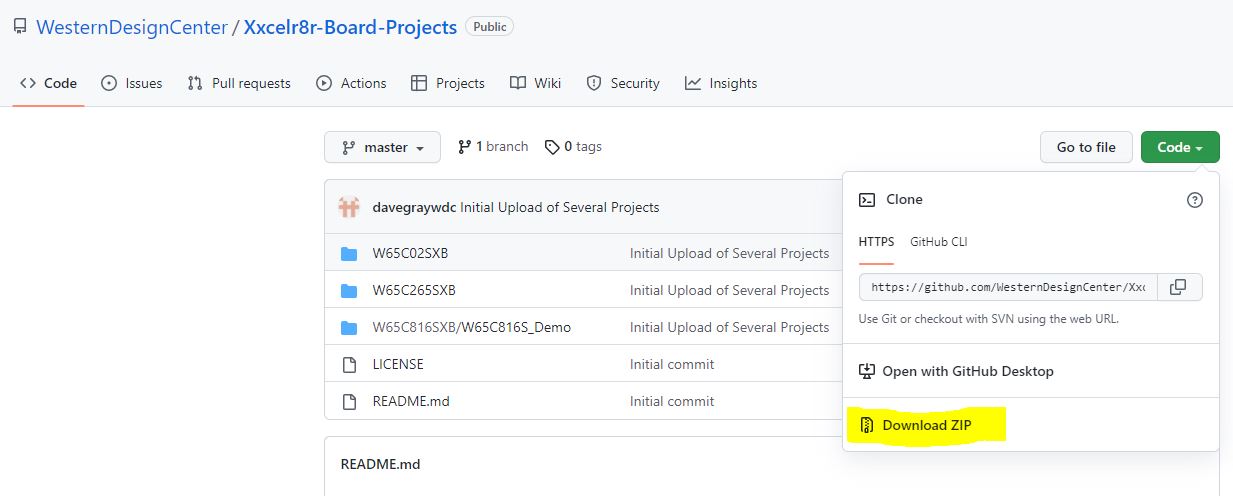Image resolution: width=1233 pixels, height=496 pixels.
Task: Open the W65C265SXB folder
Action: tap(414, 290)
